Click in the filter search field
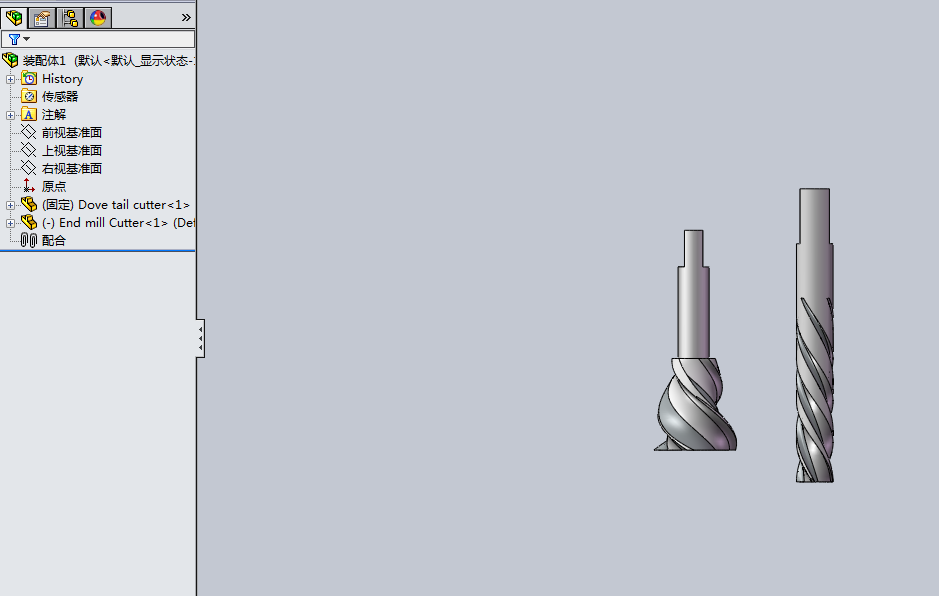This screenshot has width=939, height=596. [98, 39]
